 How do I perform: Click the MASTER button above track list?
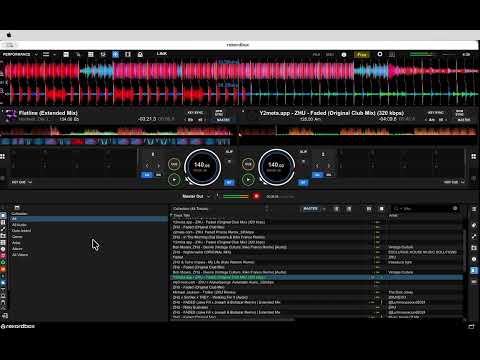point(311,209)
